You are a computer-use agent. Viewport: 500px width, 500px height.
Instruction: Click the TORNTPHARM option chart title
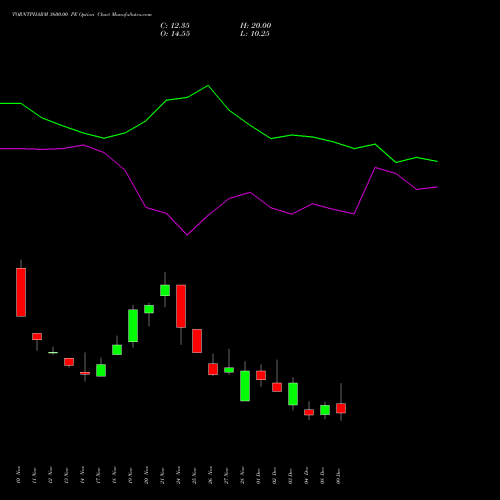point(82,15)
